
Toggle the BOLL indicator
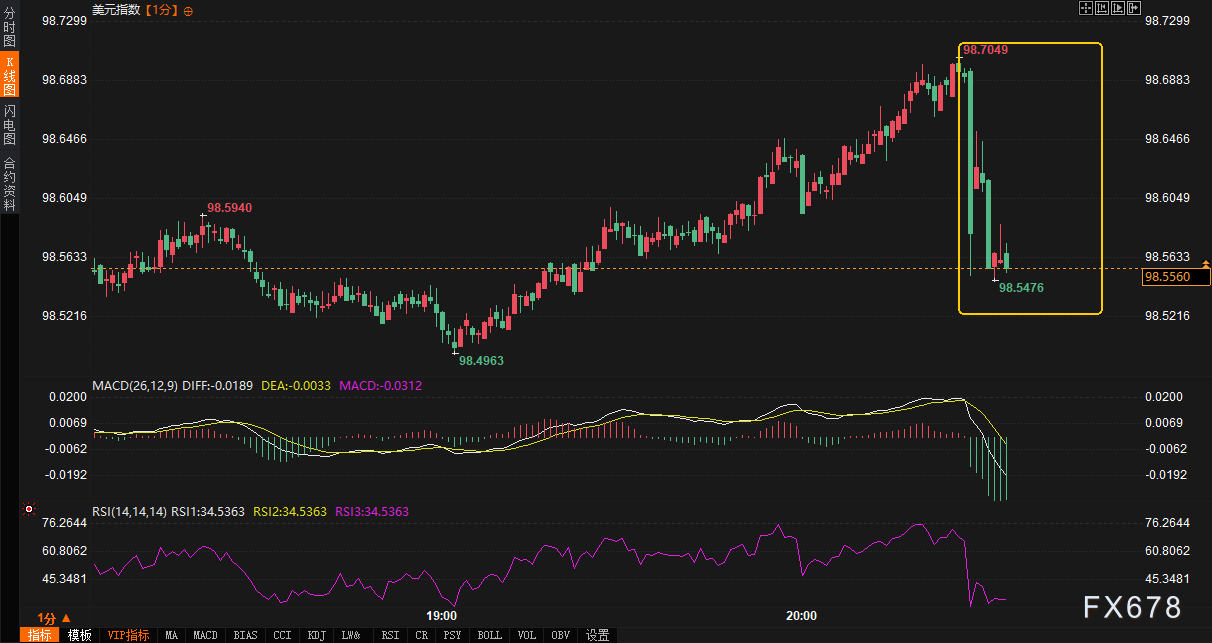(x=489, y=635)
